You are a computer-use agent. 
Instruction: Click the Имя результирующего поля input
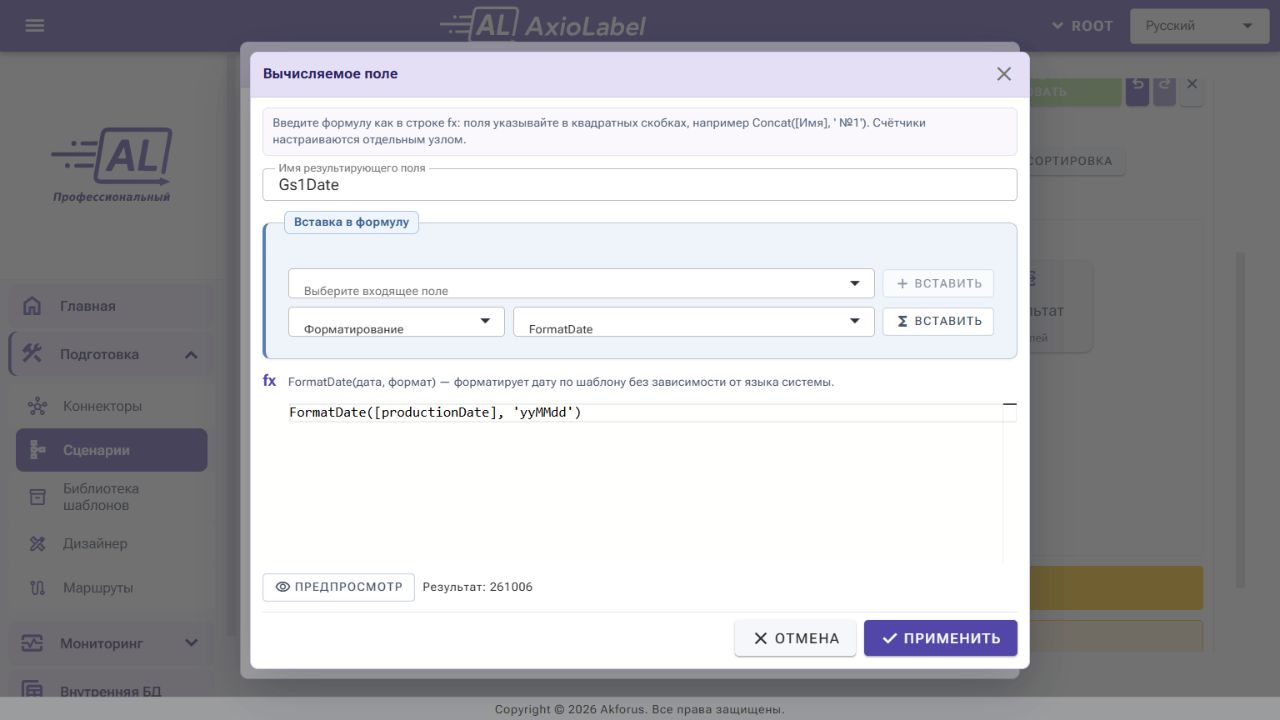640,185
